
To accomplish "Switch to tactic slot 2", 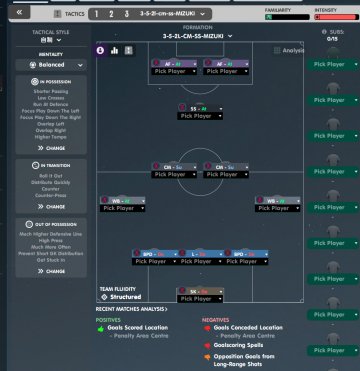I will point(111,14).
